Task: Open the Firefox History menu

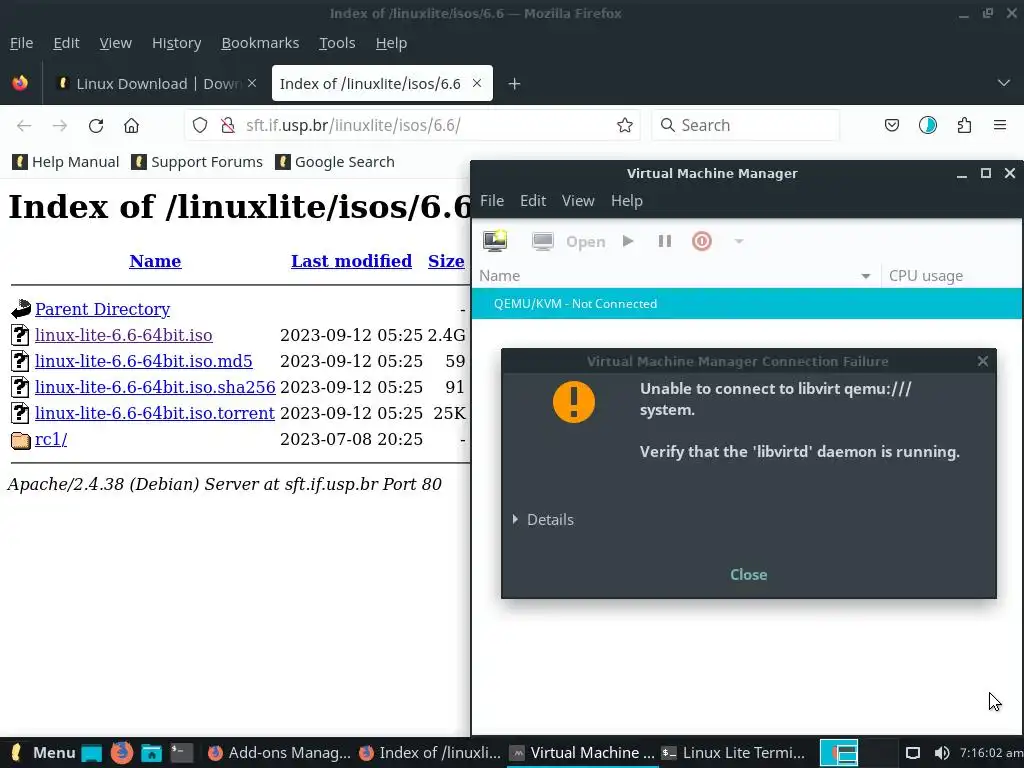Action: tap(176, 43)
